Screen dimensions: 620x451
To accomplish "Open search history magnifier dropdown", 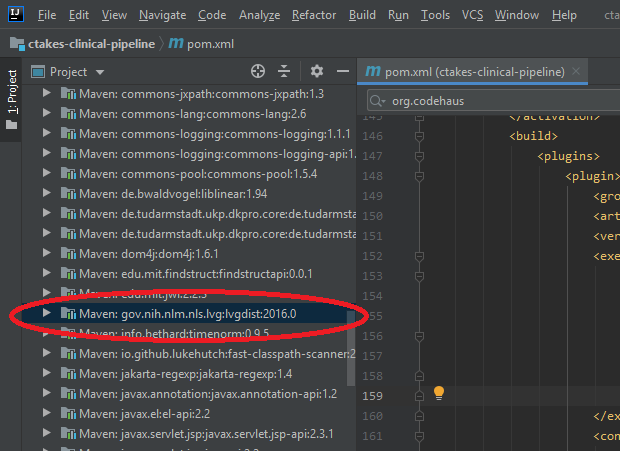I will [376, 101].
